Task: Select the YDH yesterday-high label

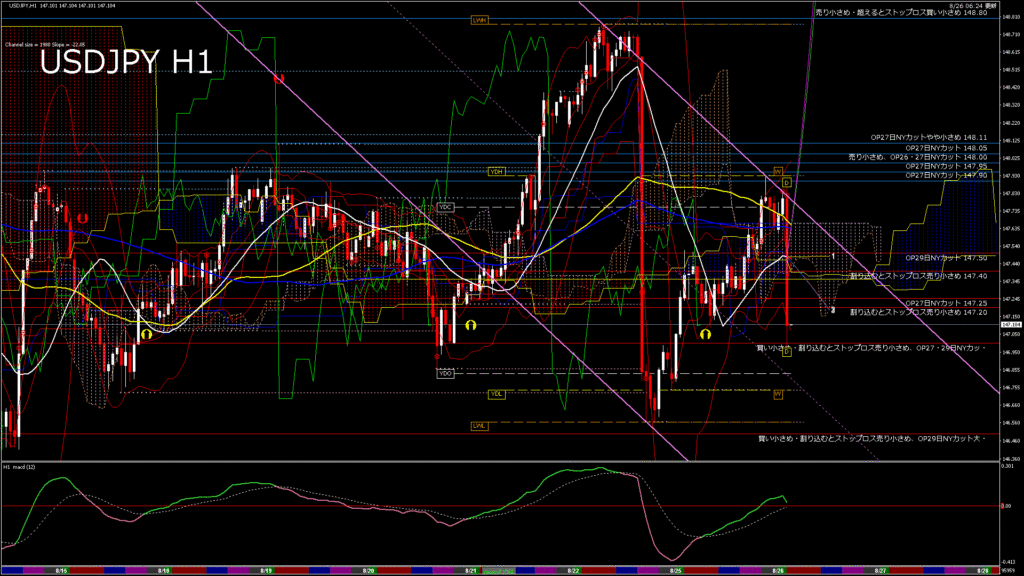Action: click(x=495, y=172)
